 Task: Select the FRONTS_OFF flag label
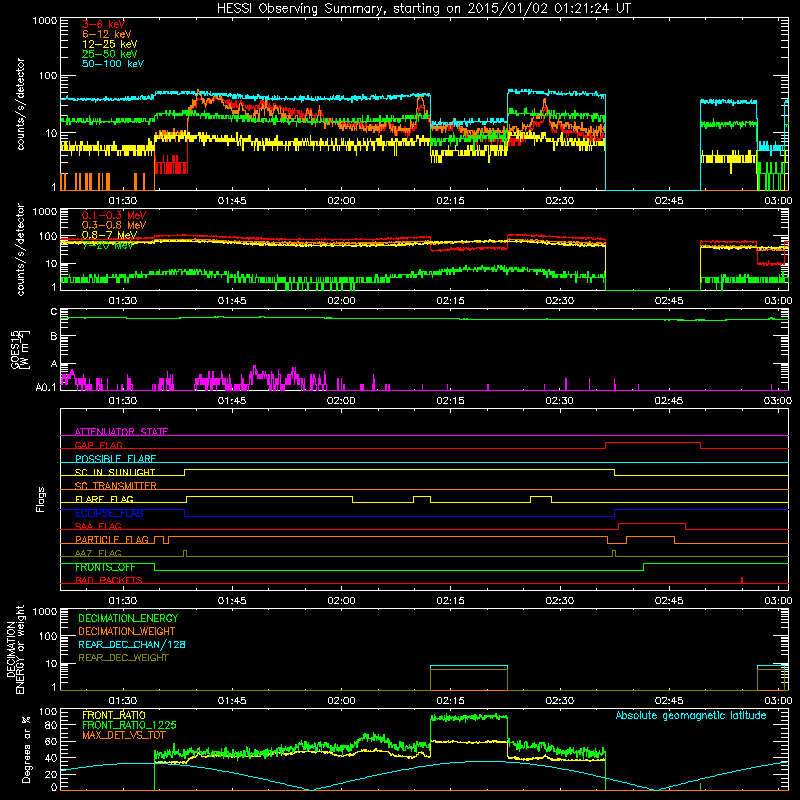click(x=105, y=567)
